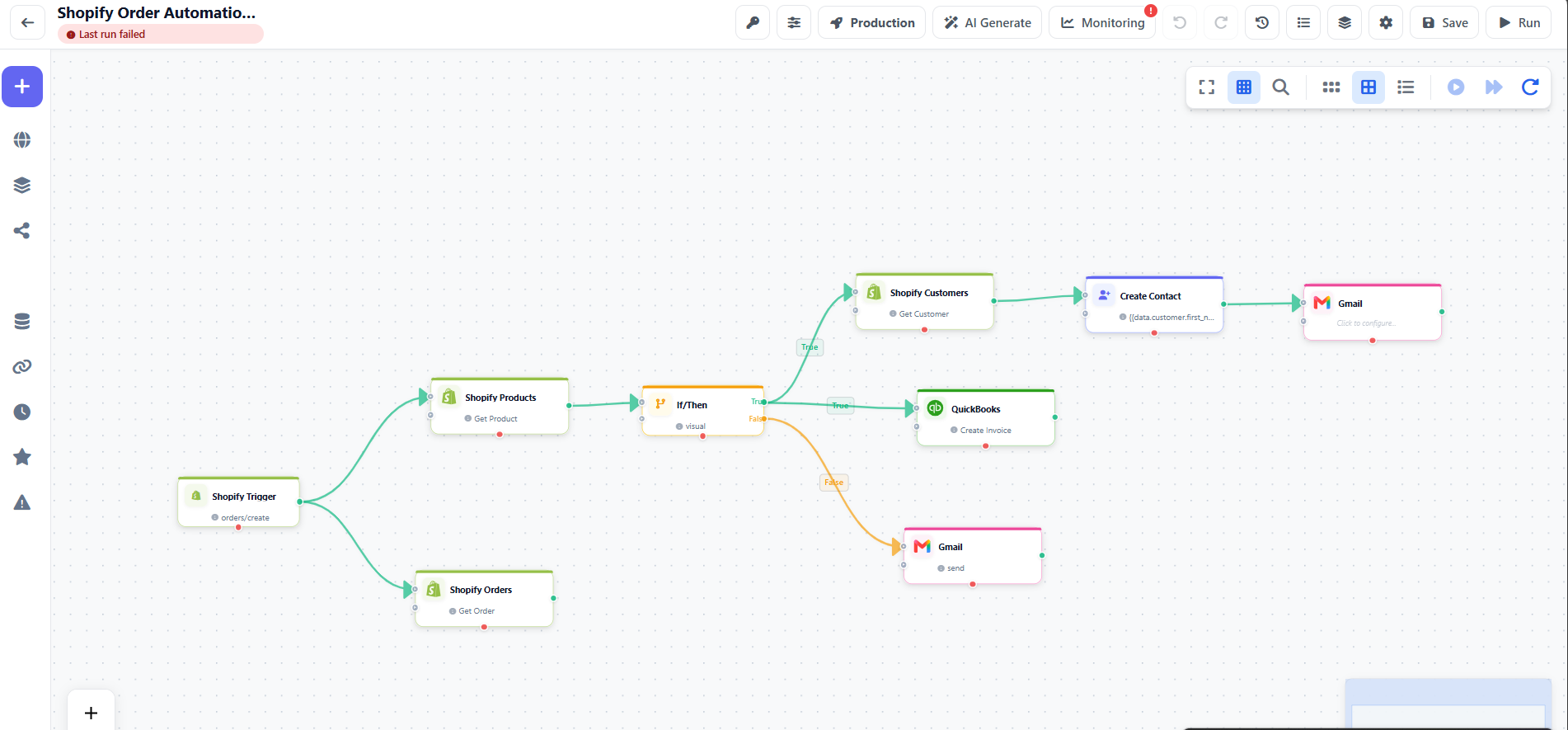The width and height of the screenshot is (1568, 730).
Task: Switch to compact dots layout view
Action: point(1331,87)
